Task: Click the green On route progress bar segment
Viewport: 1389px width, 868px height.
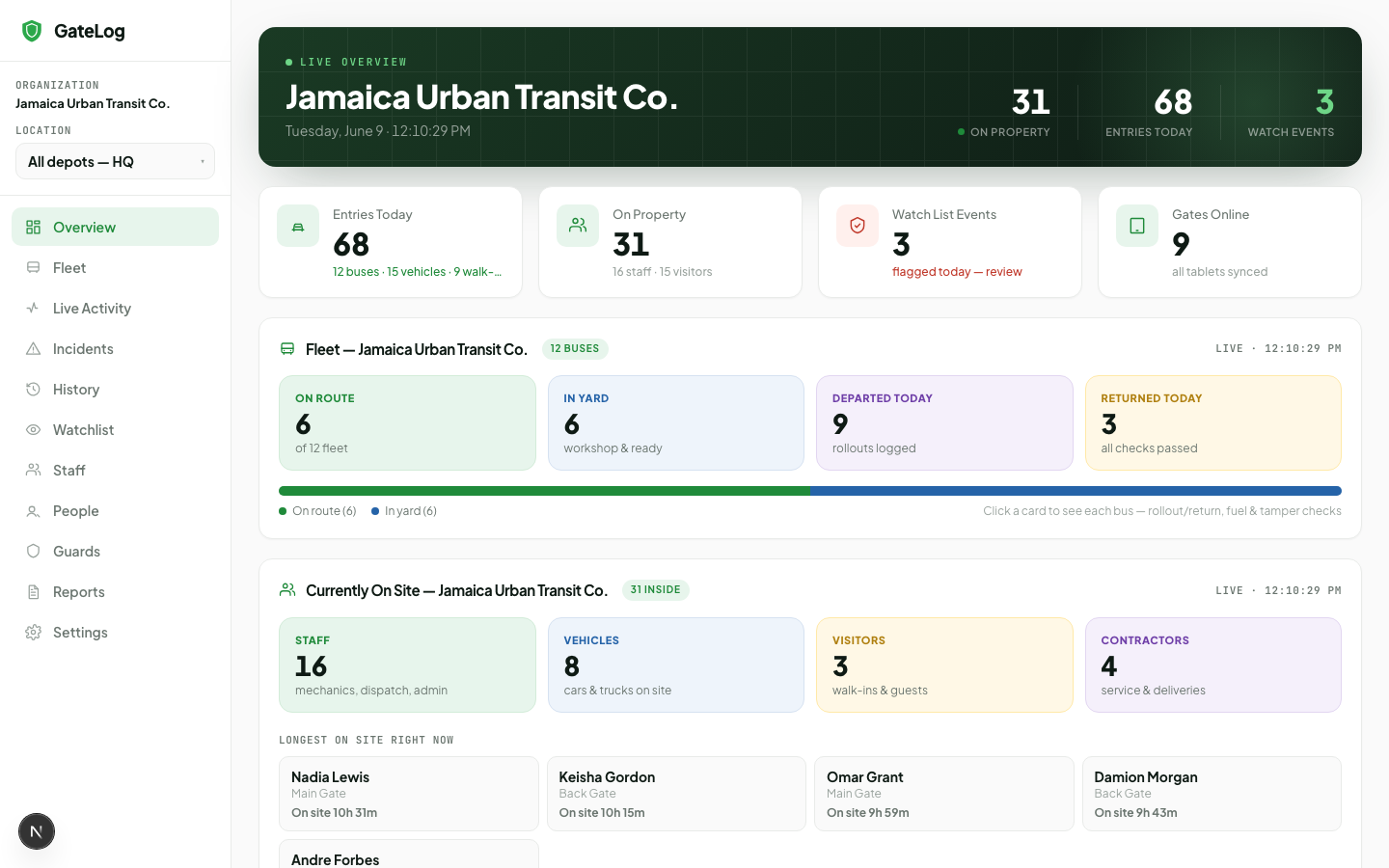Action: [x=544, y=491]
